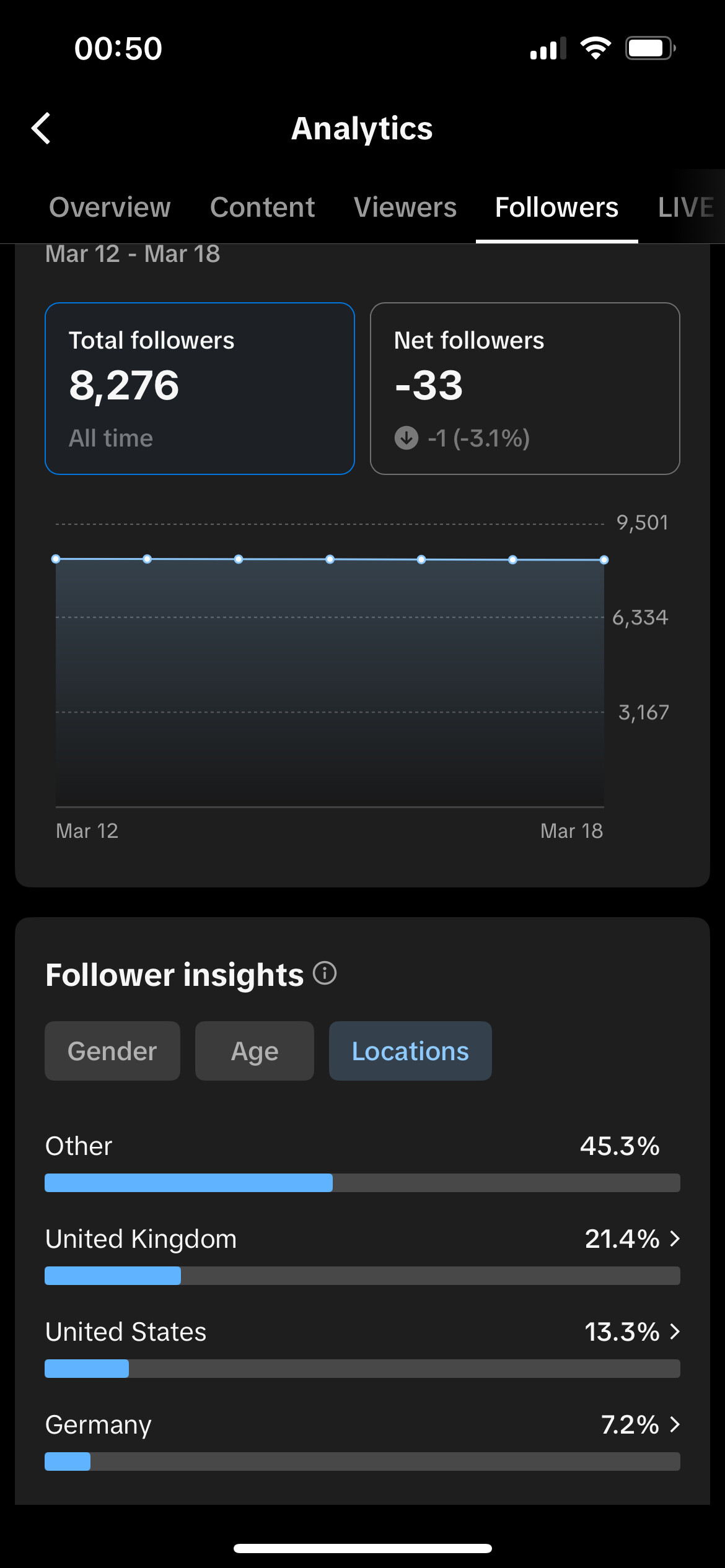Switch to the Viewers tab
The height and width of the screenshot is (1568, 725).
pyautogui.click(x=405, y=207)
